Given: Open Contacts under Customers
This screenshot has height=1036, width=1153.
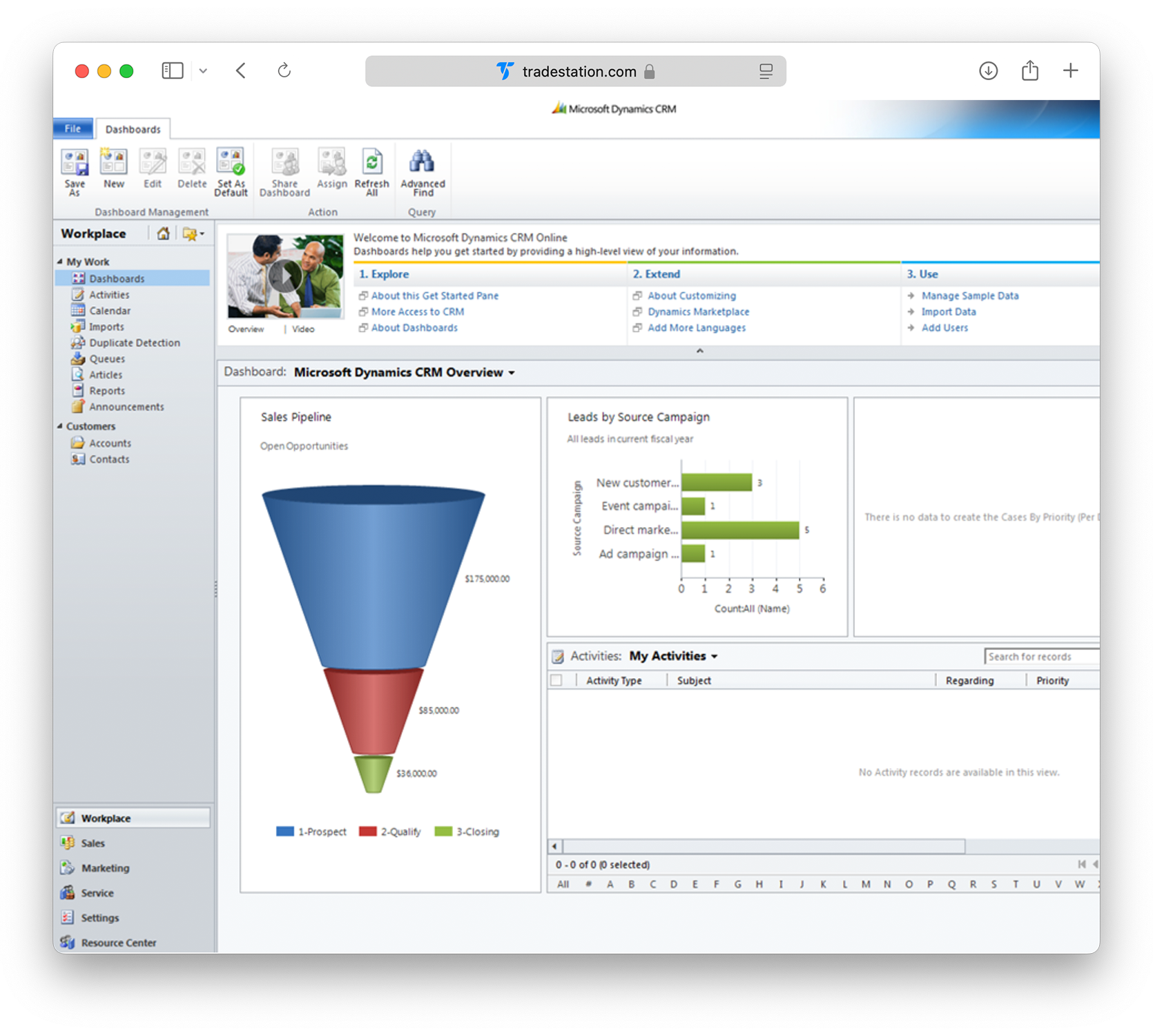Looking at the screenshot, I should pyautogui.click(x=108, y=459).
